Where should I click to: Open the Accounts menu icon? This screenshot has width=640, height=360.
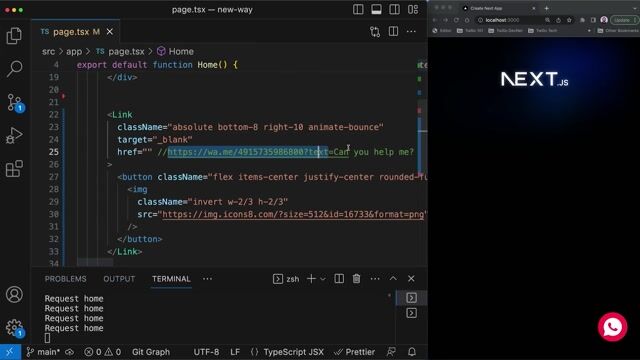[14, 294]
